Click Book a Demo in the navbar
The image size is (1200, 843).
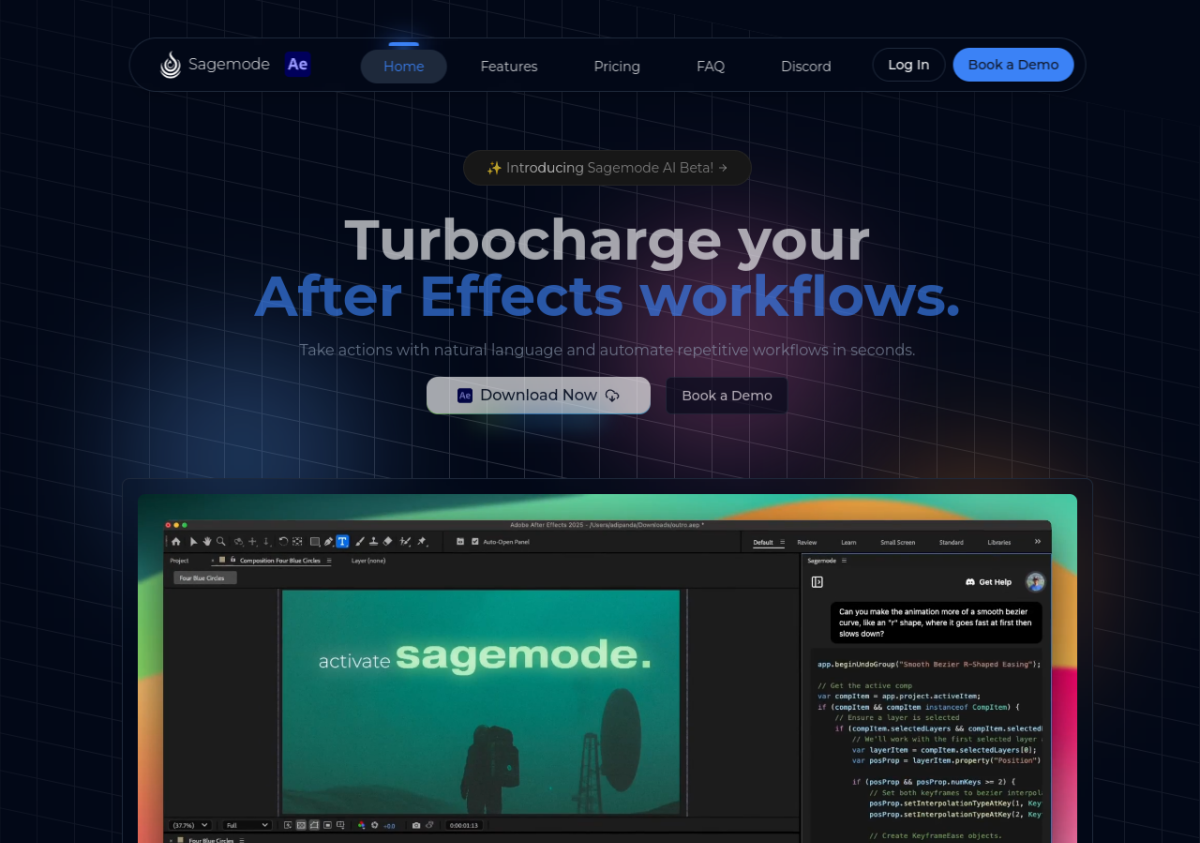pos(1013,65)
